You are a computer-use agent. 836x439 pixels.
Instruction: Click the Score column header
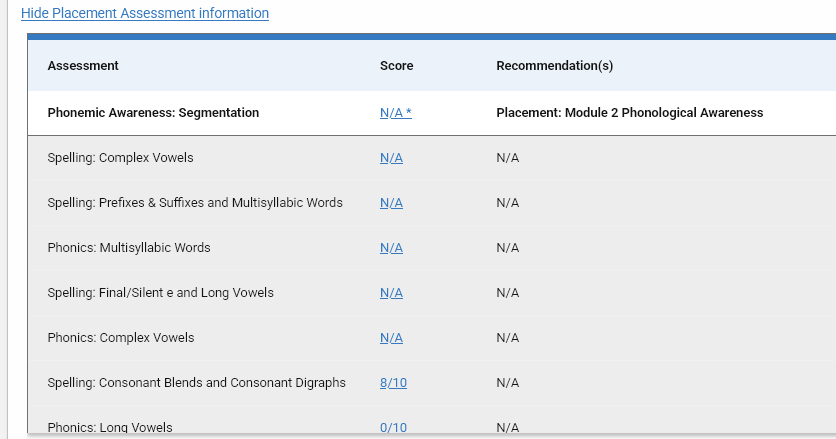point(397,66)
